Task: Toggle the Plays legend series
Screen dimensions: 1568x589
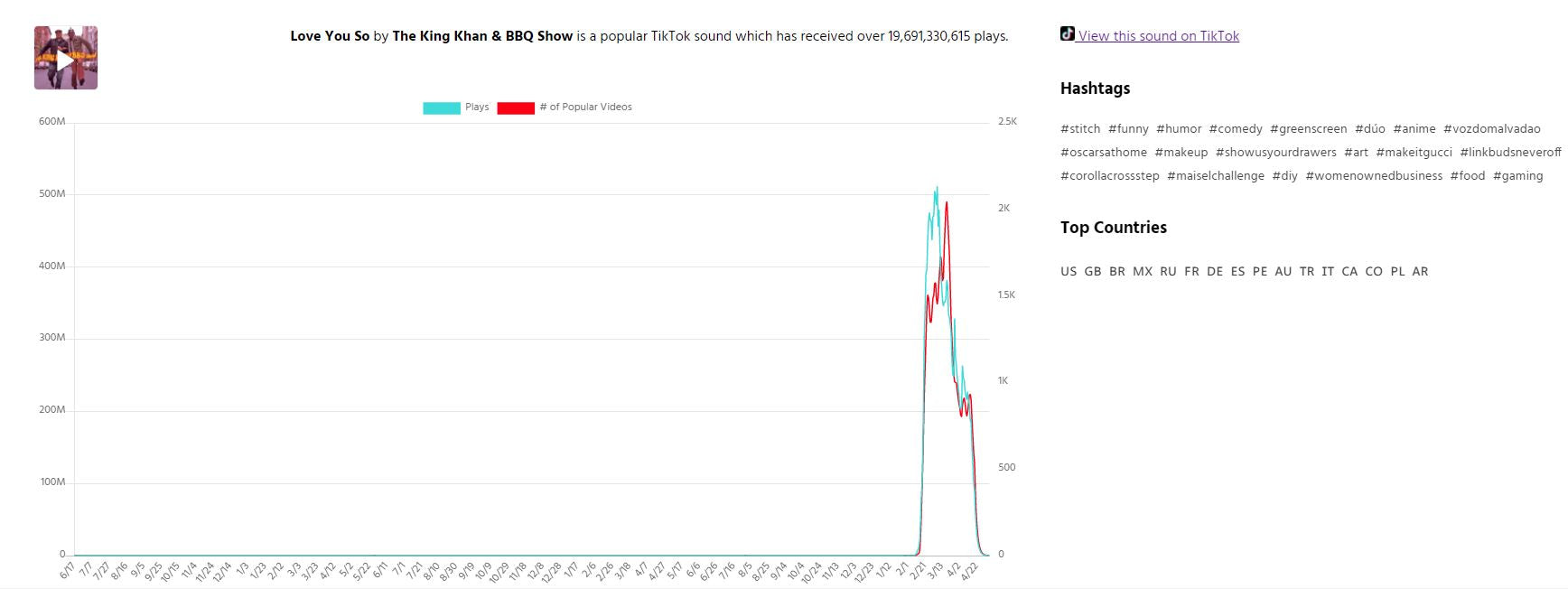Action: (x=456, y=108)
